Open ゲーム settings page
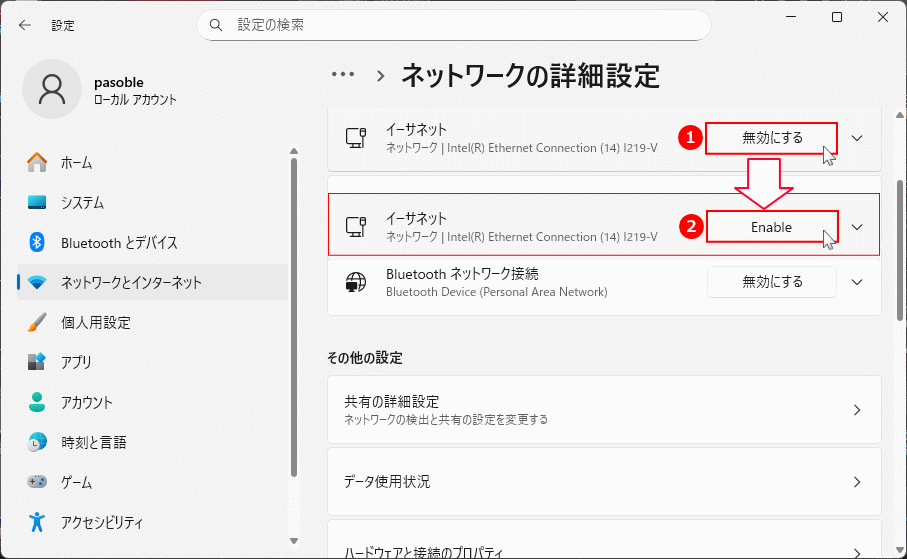 [153, 482]
